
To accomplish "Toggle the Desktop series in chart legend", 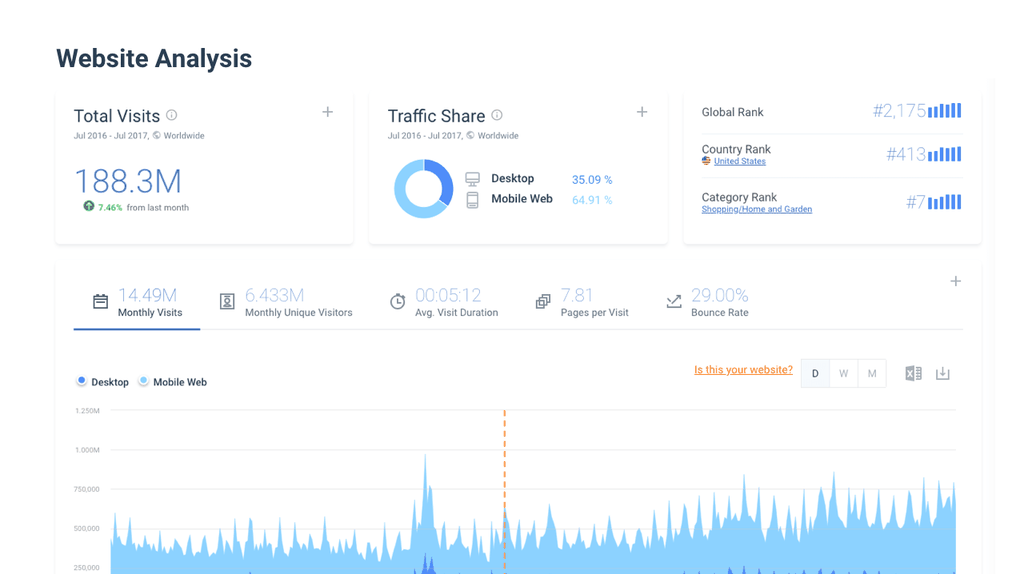I will tap(82, 382).
